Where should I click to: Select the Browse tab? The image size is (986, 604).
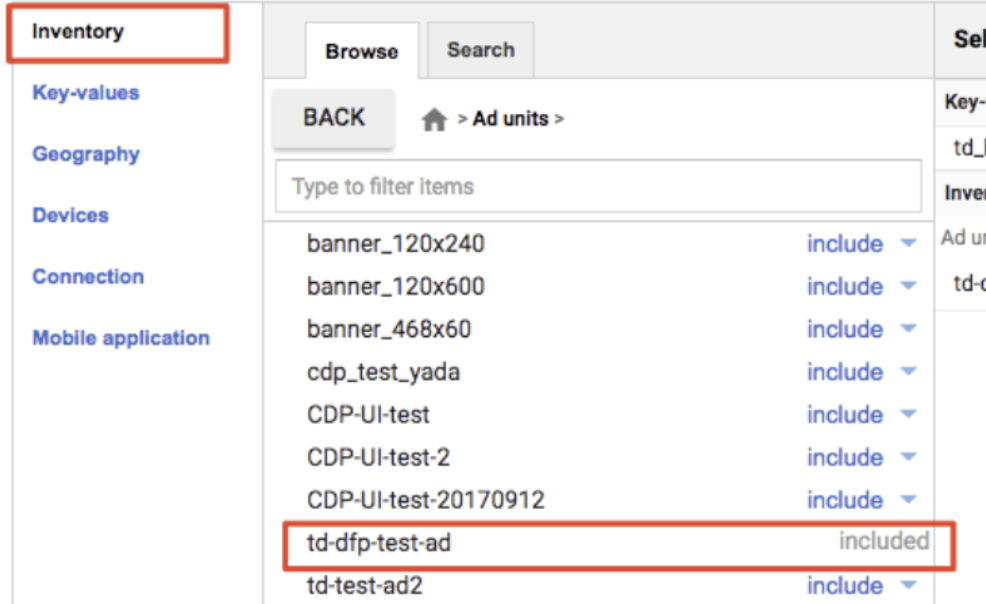coord(362,52)
